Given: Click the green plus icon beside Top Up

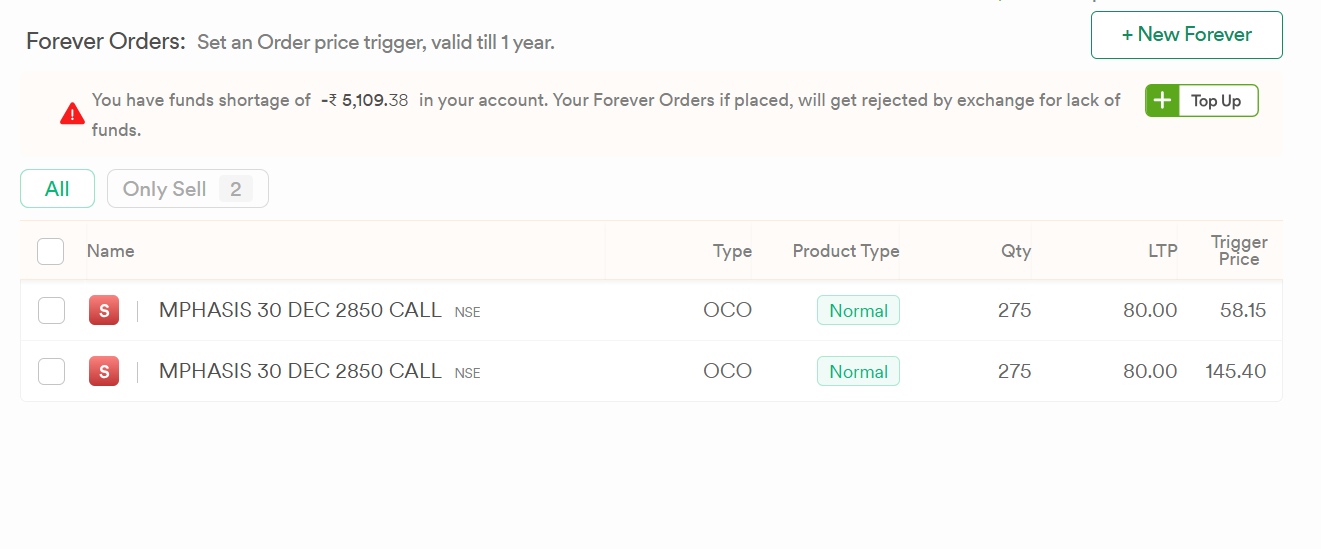Looking at the screenshot, I should 1162,101.
